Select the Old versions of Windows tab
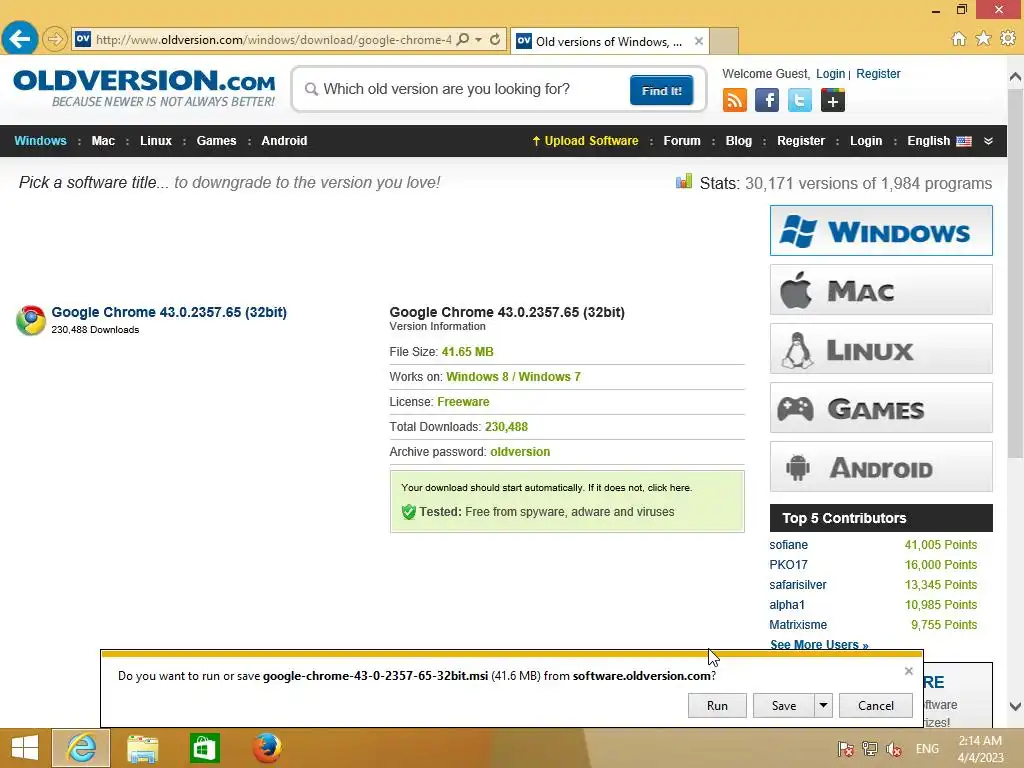 [x=609, y=41]
